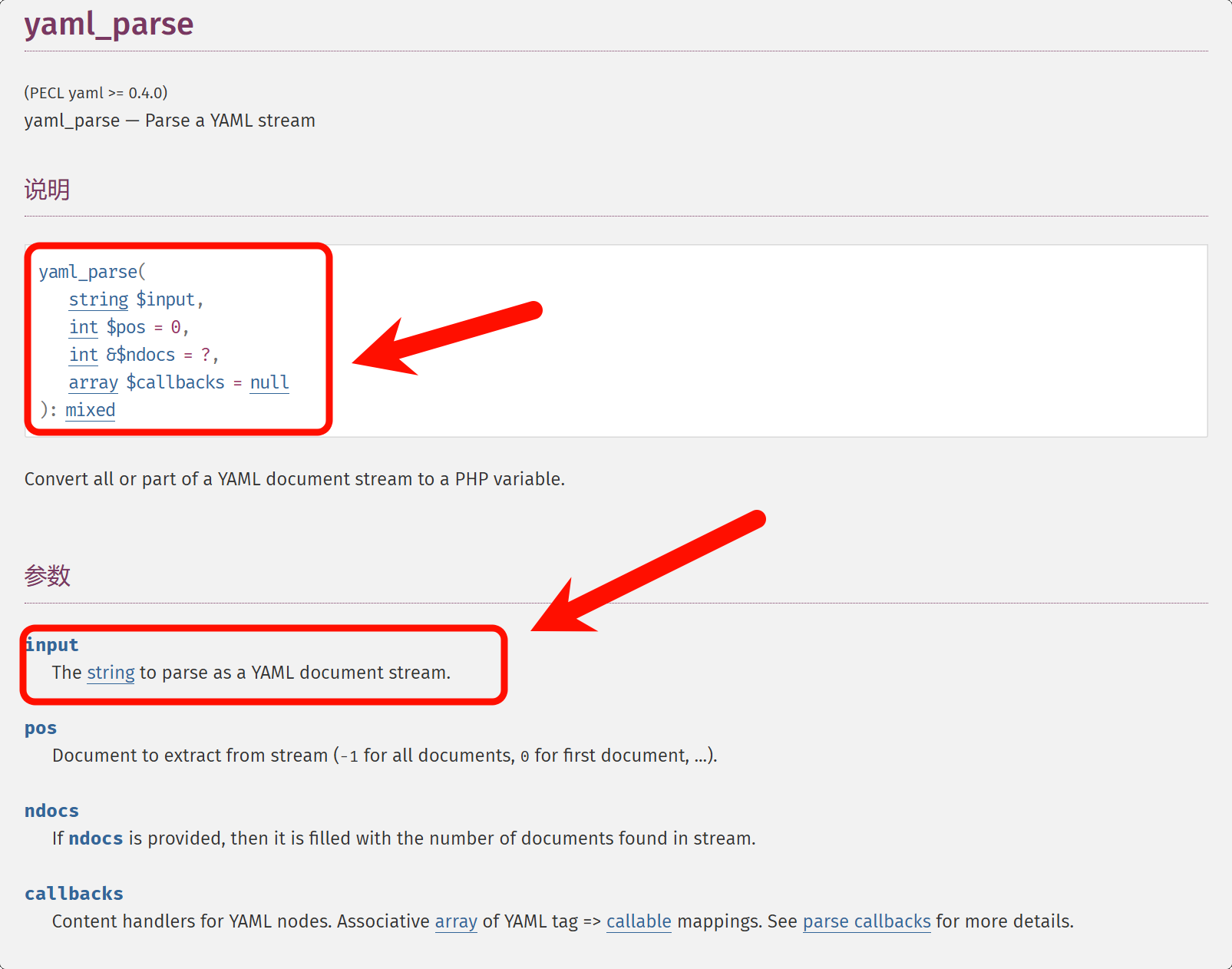Select the "pos" parameter name term

tap(41, 728)
